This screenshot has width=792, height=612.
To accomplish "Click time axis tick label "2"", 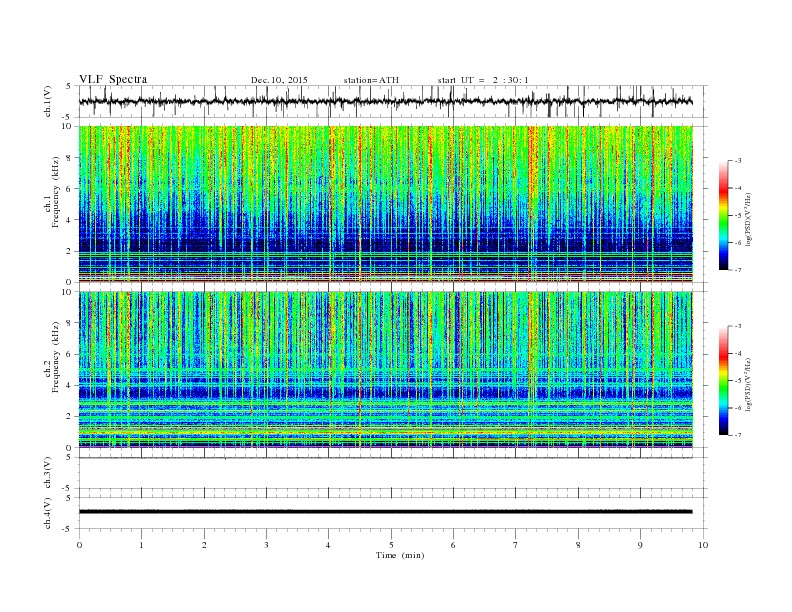I will tap(204, 545).
